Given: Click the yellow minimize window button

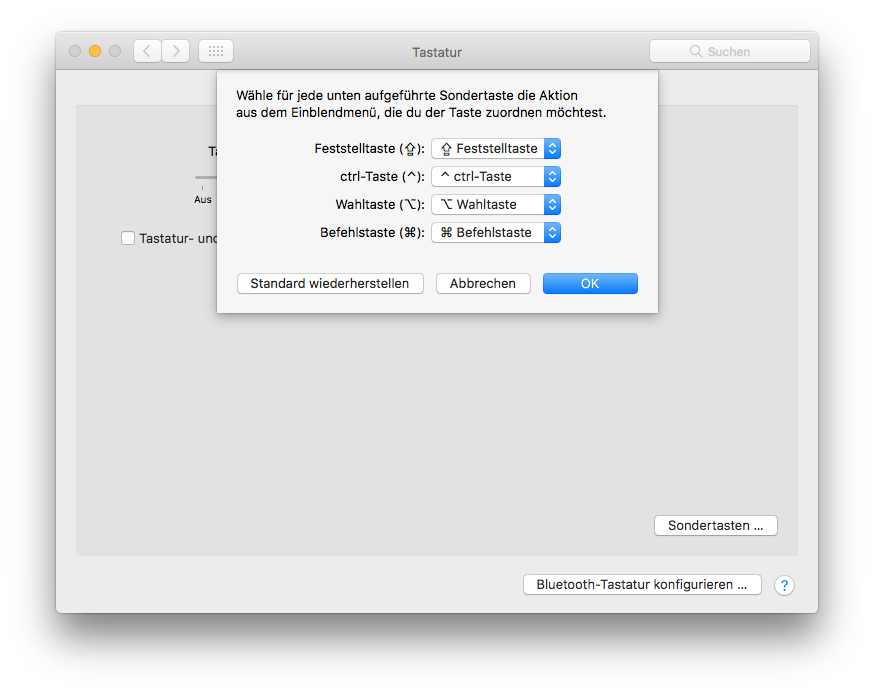Looking at the screenshot, I should 95,51.
